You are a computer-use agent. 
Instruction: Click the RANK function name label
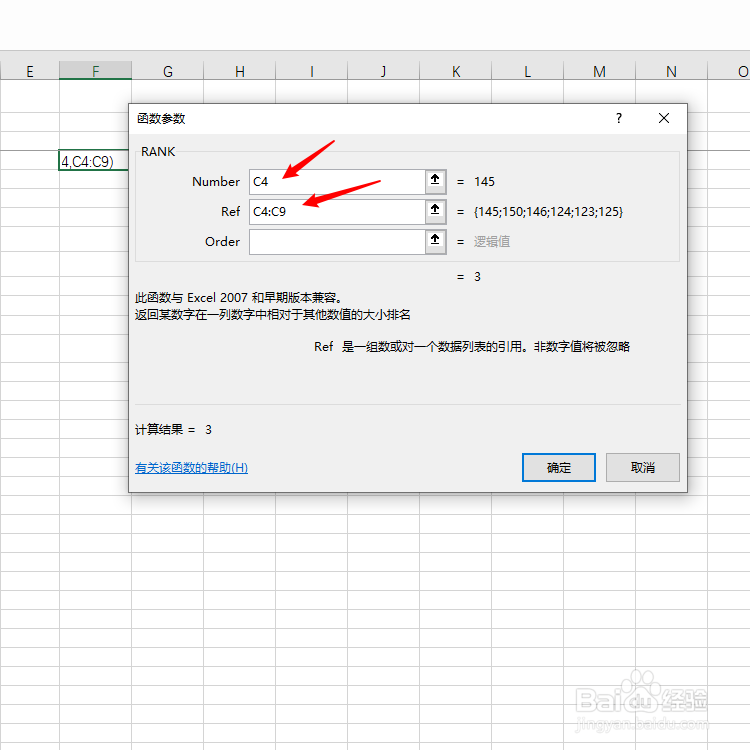[x=158, y=152]
